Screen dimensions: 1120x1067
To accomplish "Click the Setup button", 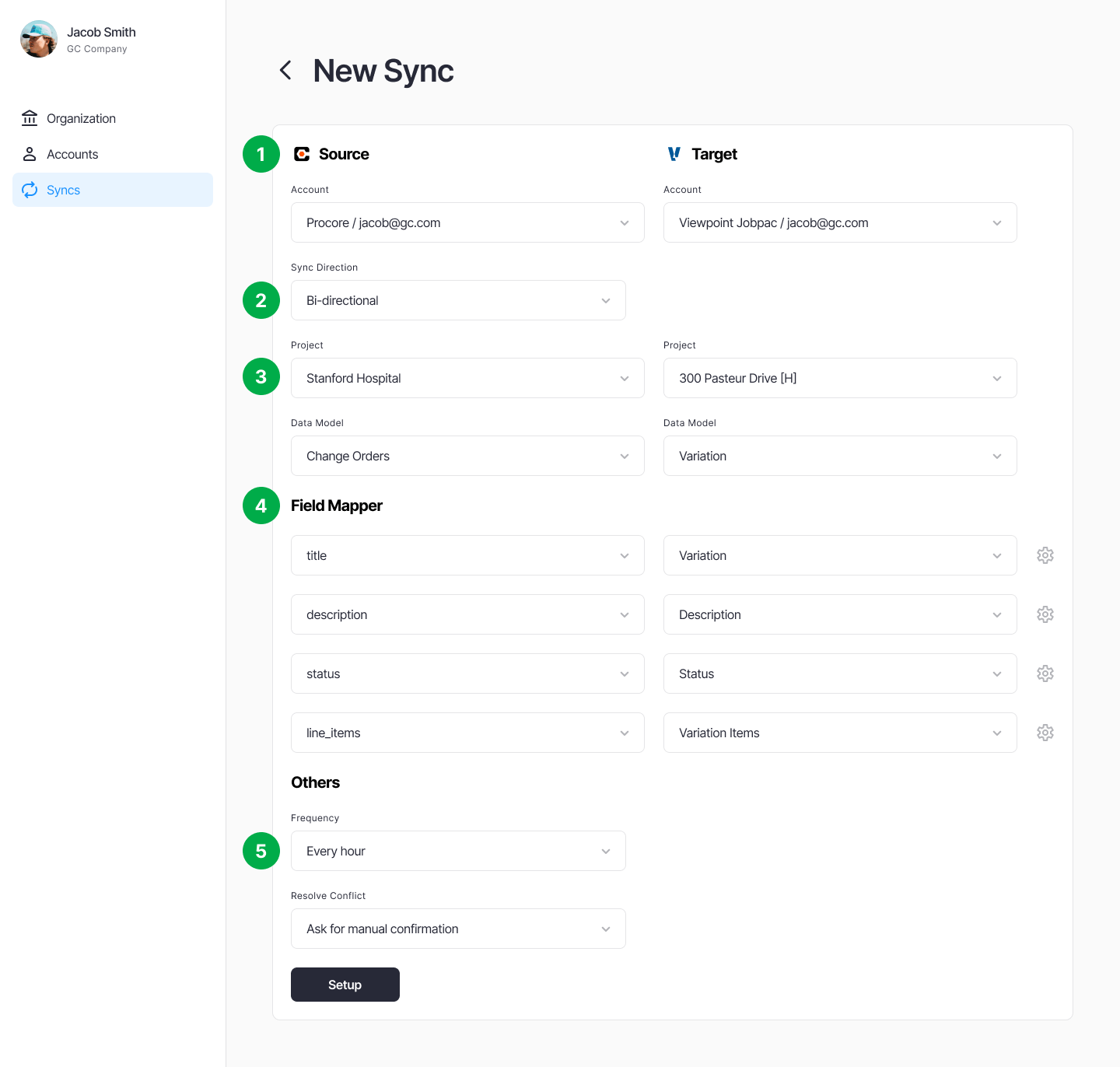I will point(345,985).
